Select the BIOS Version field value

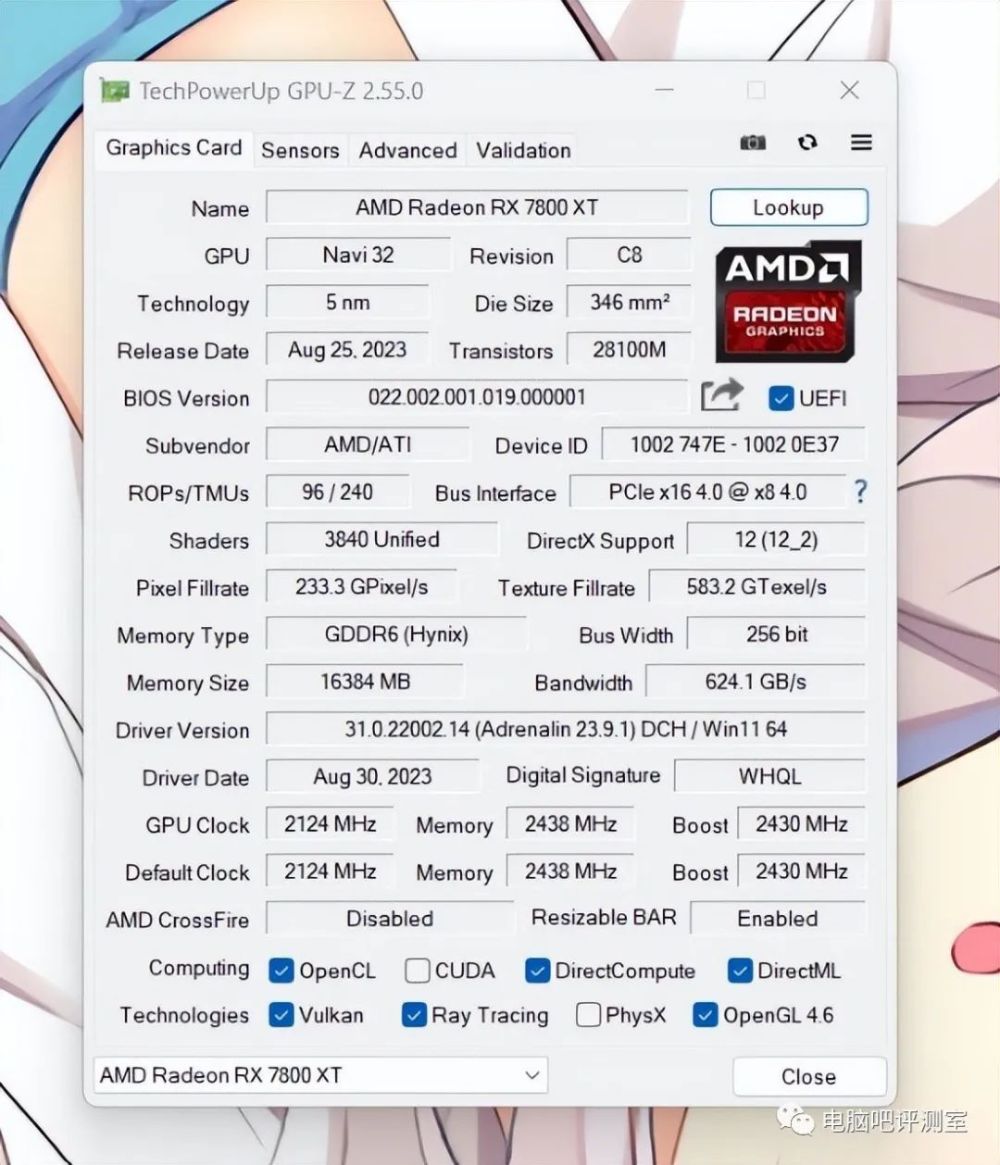tap(477, 397)
